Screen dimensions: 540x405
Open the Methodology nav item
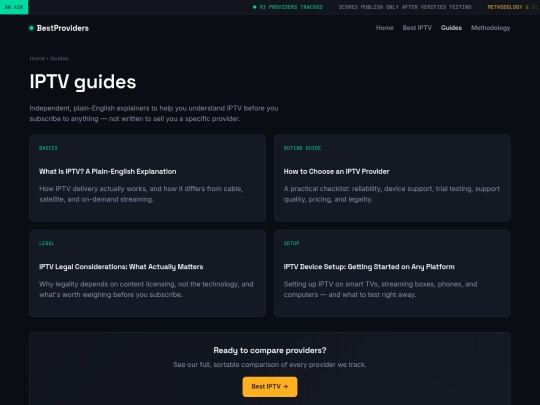click(490, 28)
